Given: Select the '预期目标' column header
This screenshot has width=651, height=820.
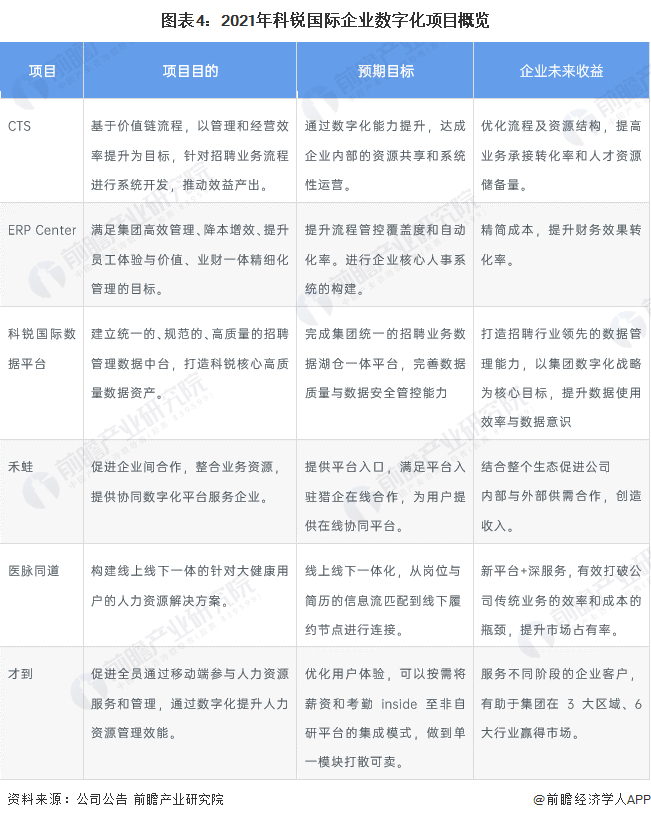Looking at the screenshot, I should pyautogui.click(x=385, y=71).
